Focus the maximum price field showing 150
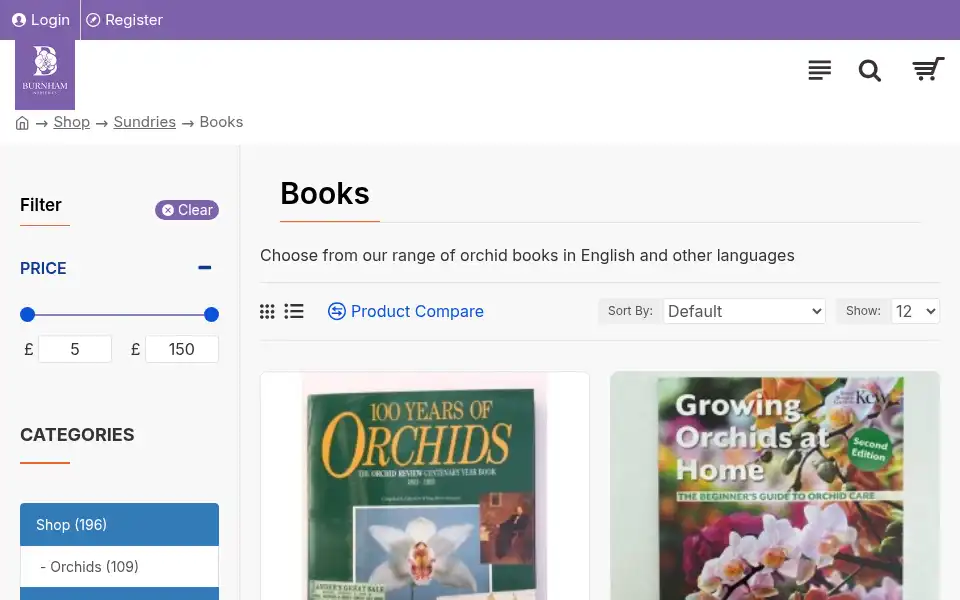Screen dimensions: 960x600 182,349
